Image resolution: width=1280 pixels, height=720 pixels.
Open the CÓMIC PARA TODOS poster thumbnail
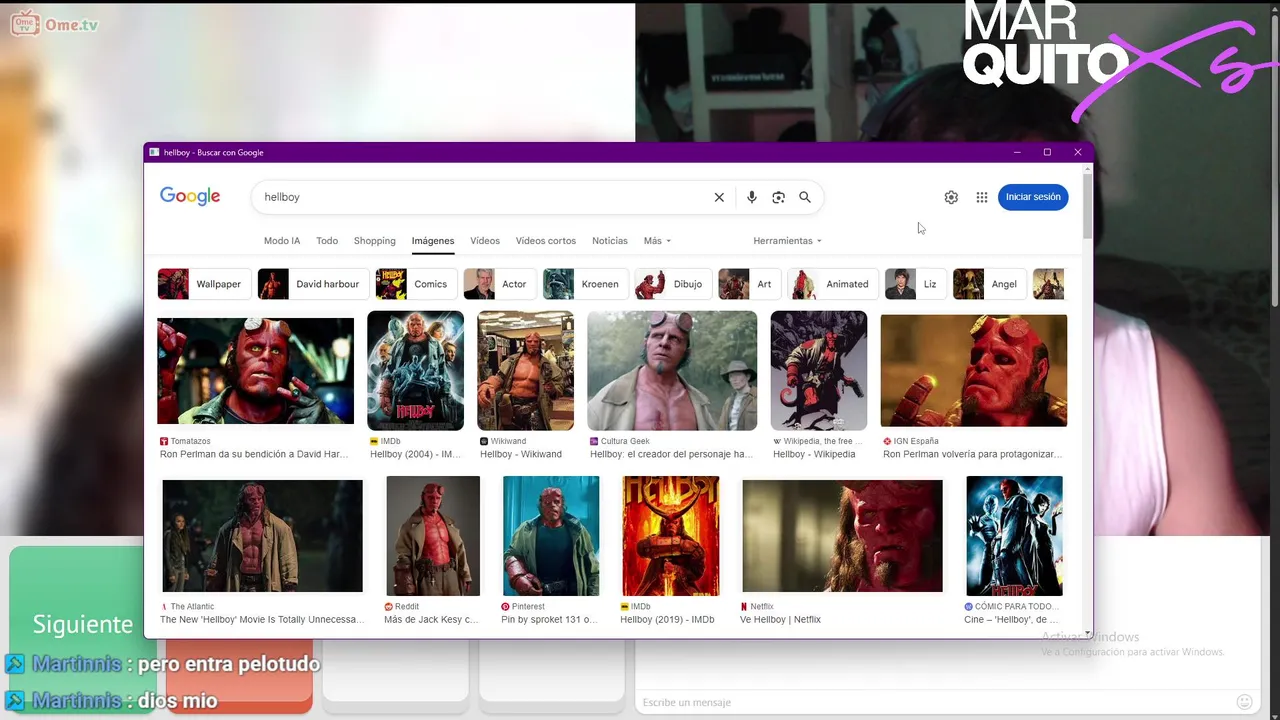click(1014, 536)
